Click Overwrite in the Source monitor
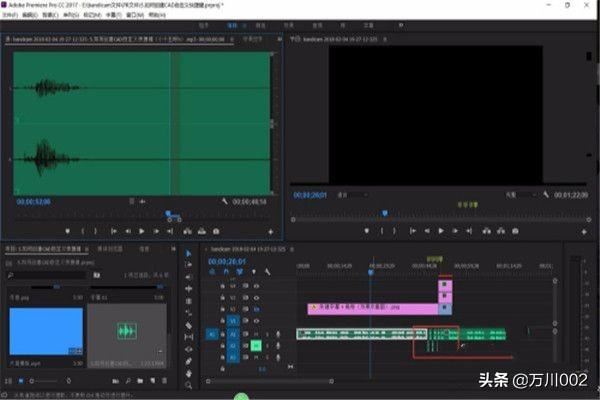Image resolution: width=600 pixels, height=400 pixels. 202,231
